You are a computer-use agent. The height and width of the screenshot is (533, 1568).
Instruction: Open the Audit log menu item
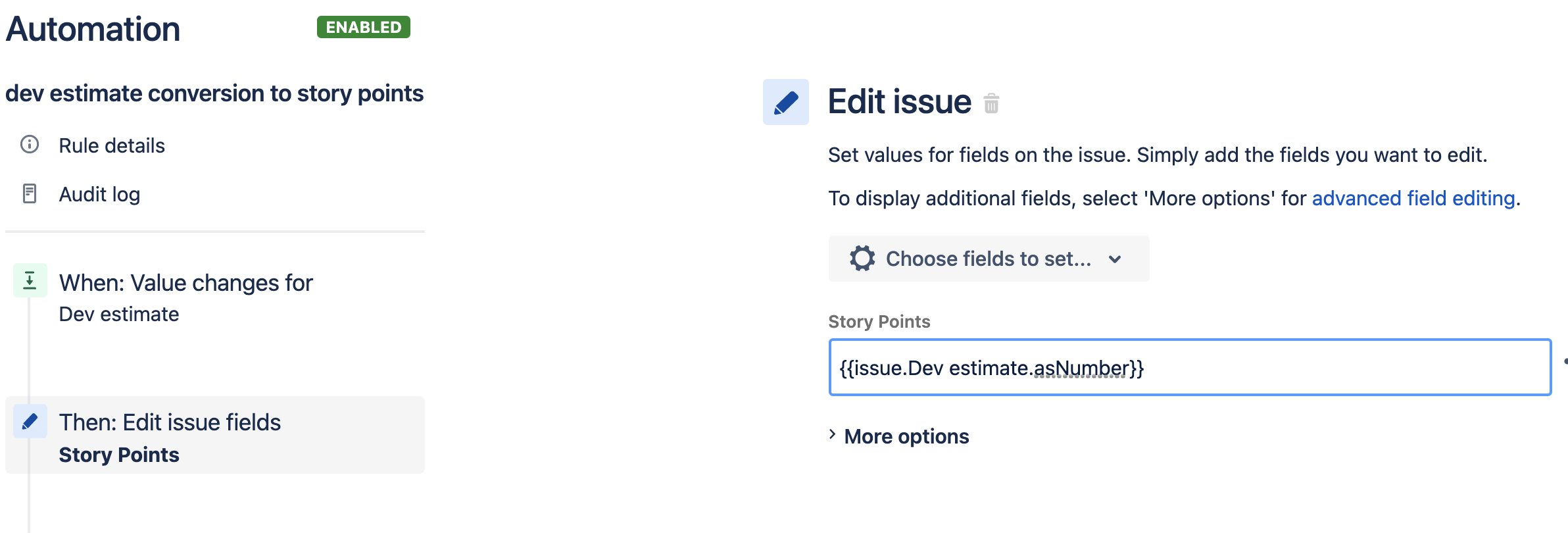(99, 194)
